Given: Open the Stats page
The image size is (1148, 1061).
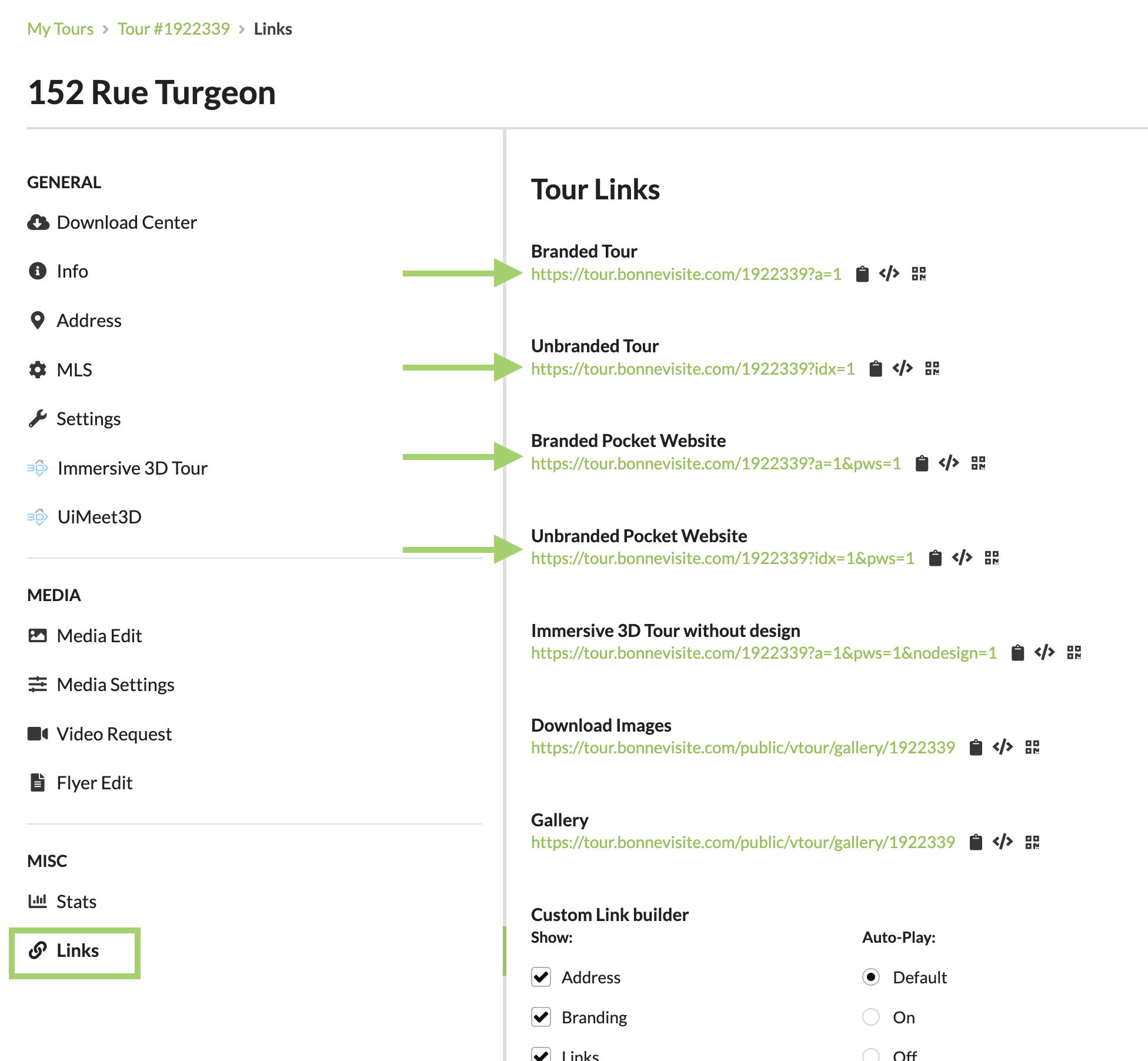Looking at the screenshot, I should click(76, 902).
